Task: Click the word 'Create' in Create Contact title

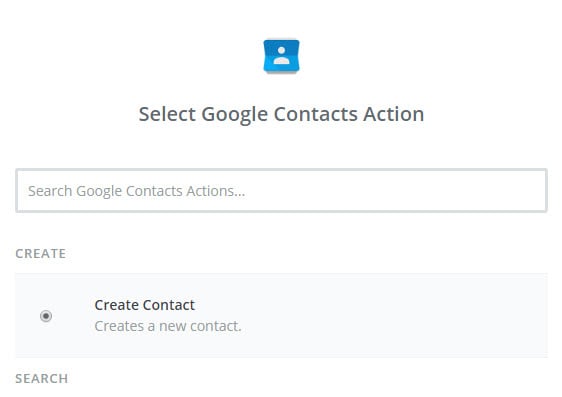Action: pyautogui.click(x=116, y=305)
